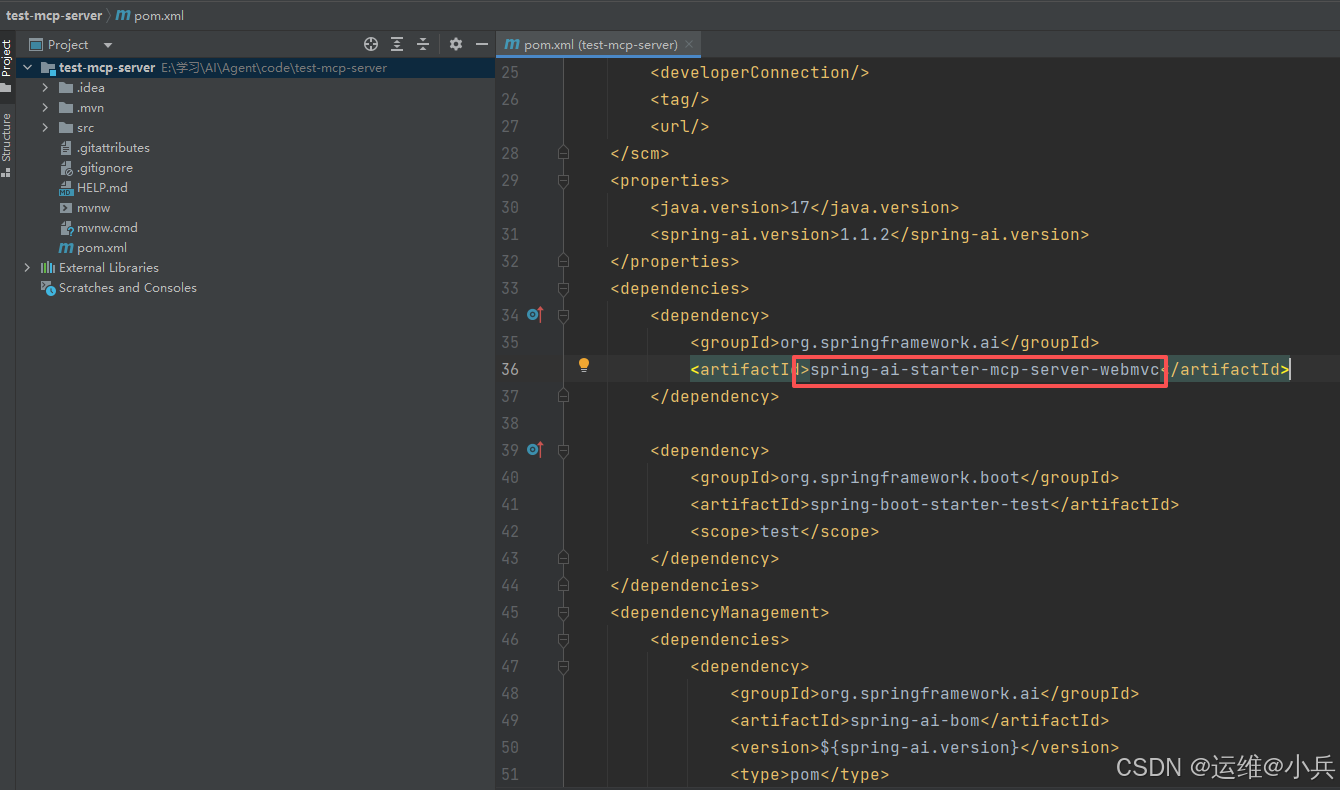Open Project panel settings gear

(x=456, y=44)
